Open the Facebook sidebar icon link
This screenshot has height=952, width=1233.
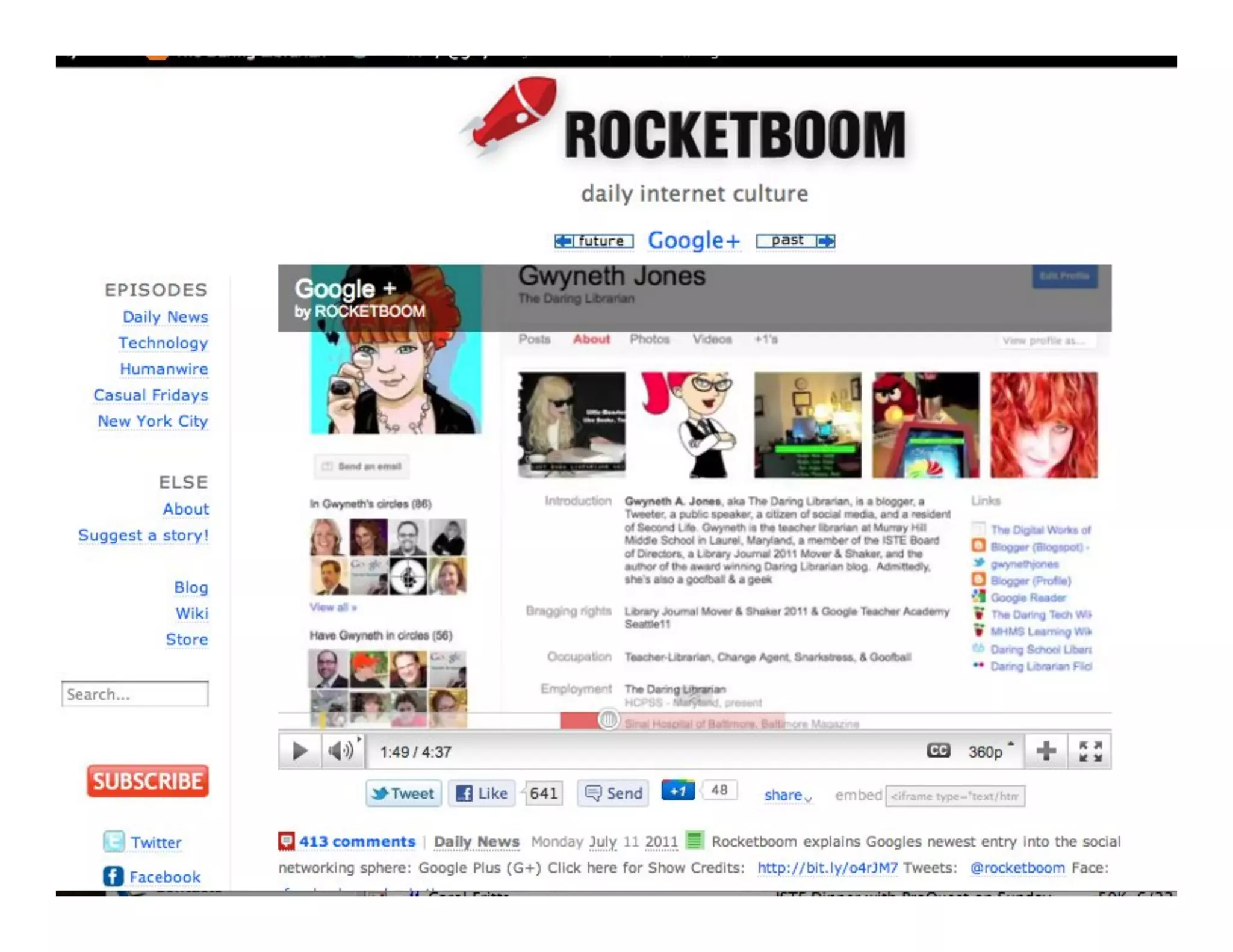tap(113, 876)
